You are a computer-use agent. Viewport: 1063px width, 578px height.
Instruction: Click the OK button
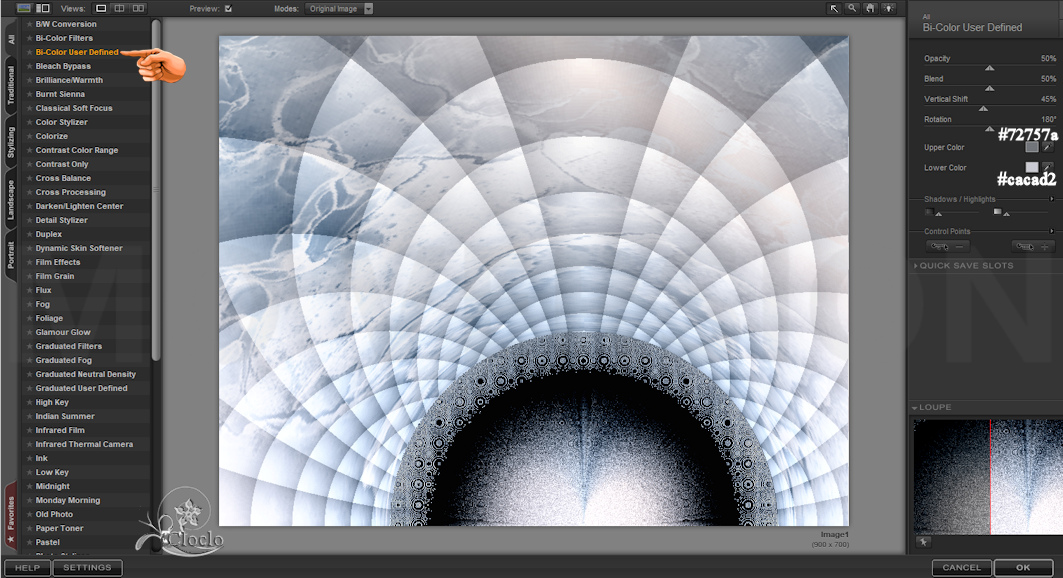click(x=1023, y=567)
